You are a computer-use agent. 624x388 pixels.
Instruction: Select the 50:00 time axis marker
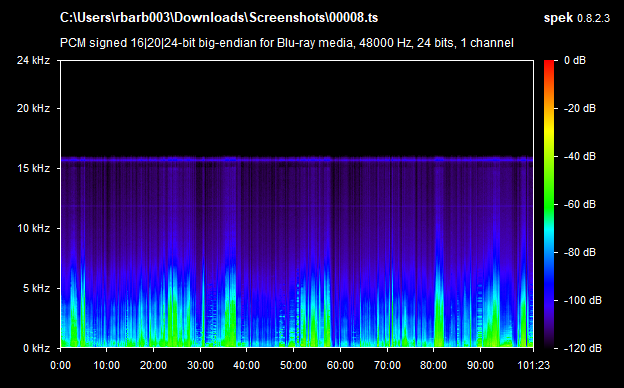293,365
